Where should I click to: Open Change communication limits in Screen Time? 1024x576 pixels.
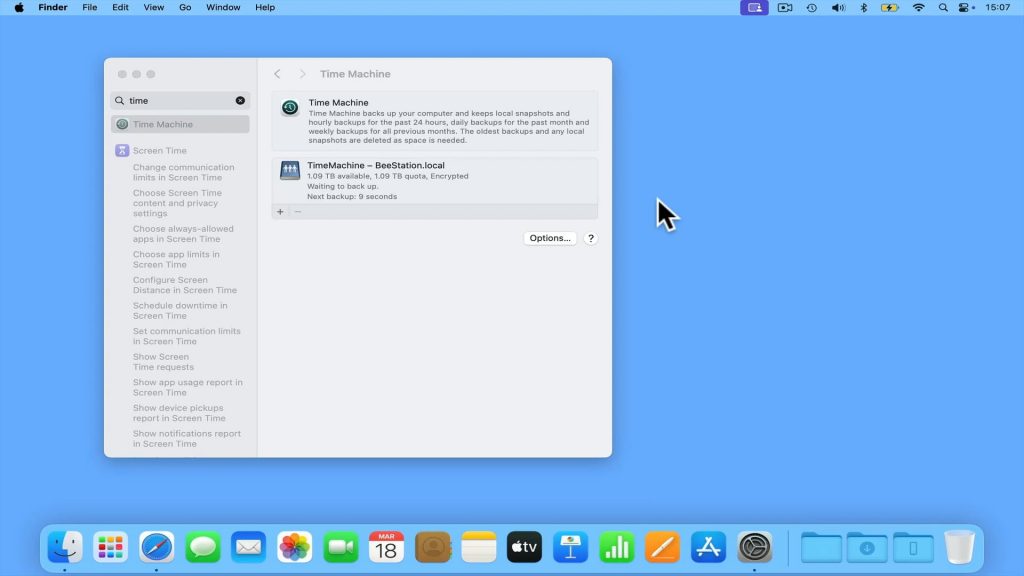(184, 172)
